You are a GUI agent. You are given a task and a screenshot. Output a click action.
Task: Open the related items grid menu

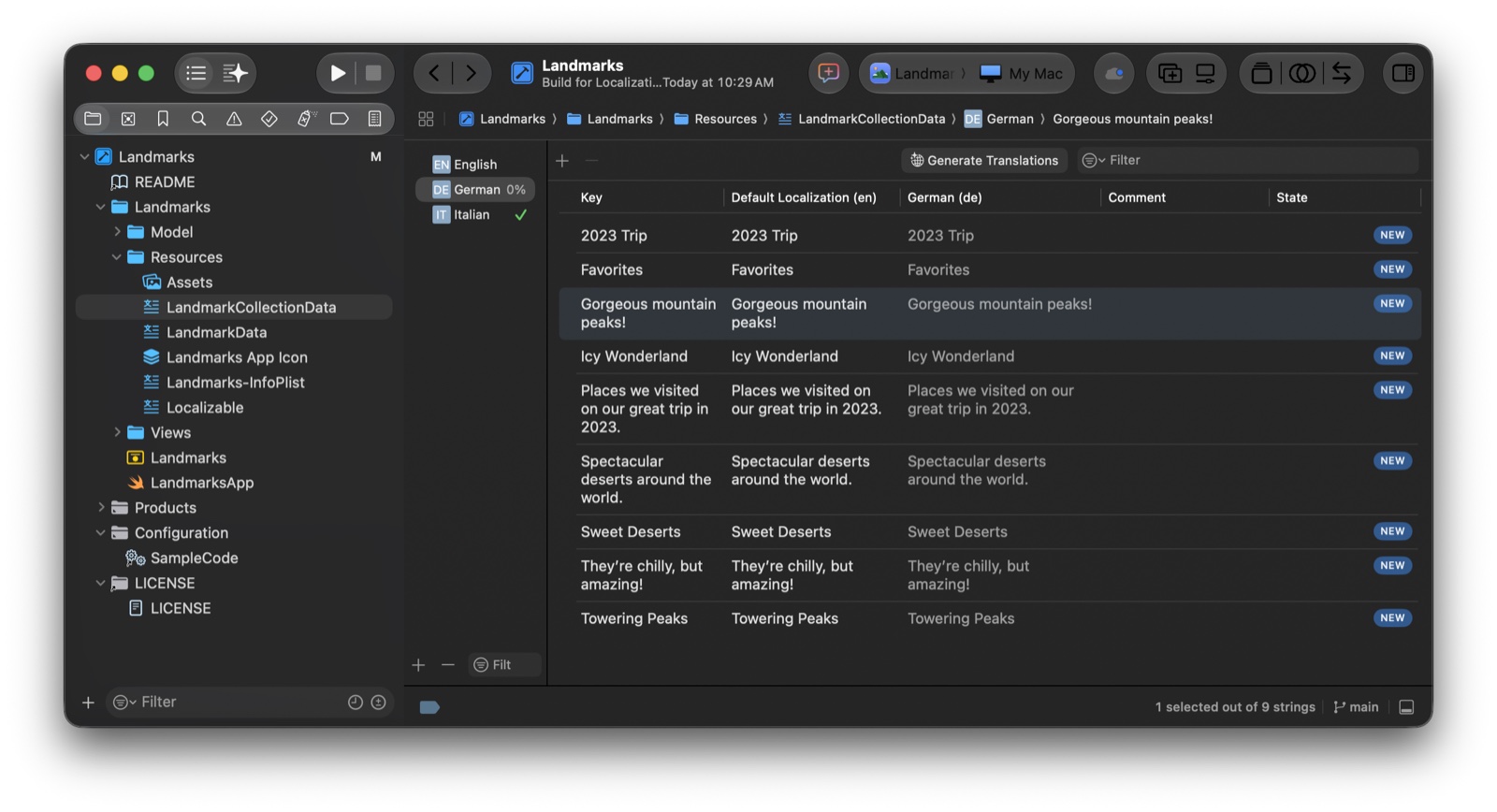(426, 119)
